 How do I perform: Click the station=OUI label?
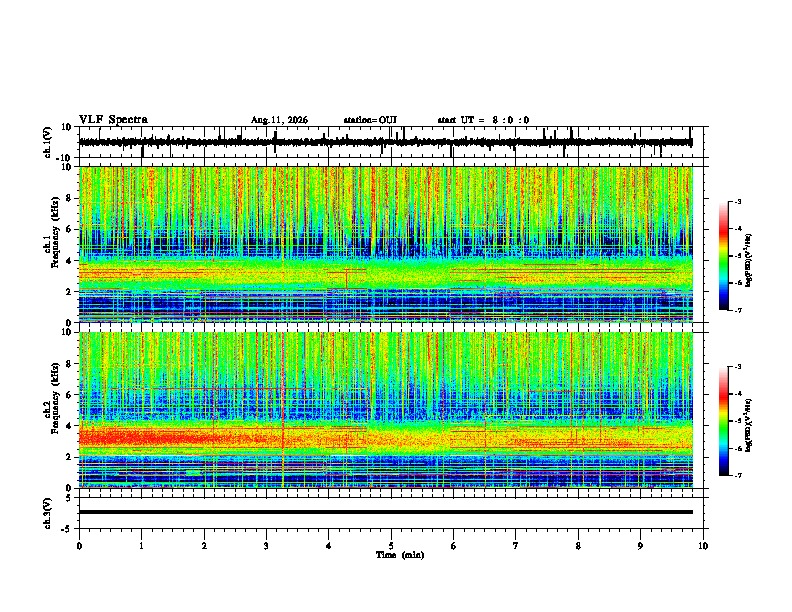point(370,120)
